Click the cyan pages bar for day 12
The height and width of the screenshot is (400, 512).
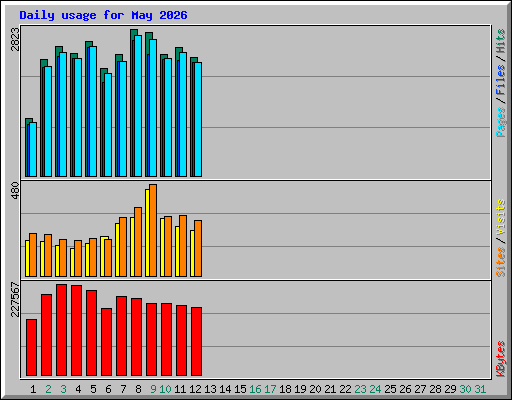click(198, 120)
